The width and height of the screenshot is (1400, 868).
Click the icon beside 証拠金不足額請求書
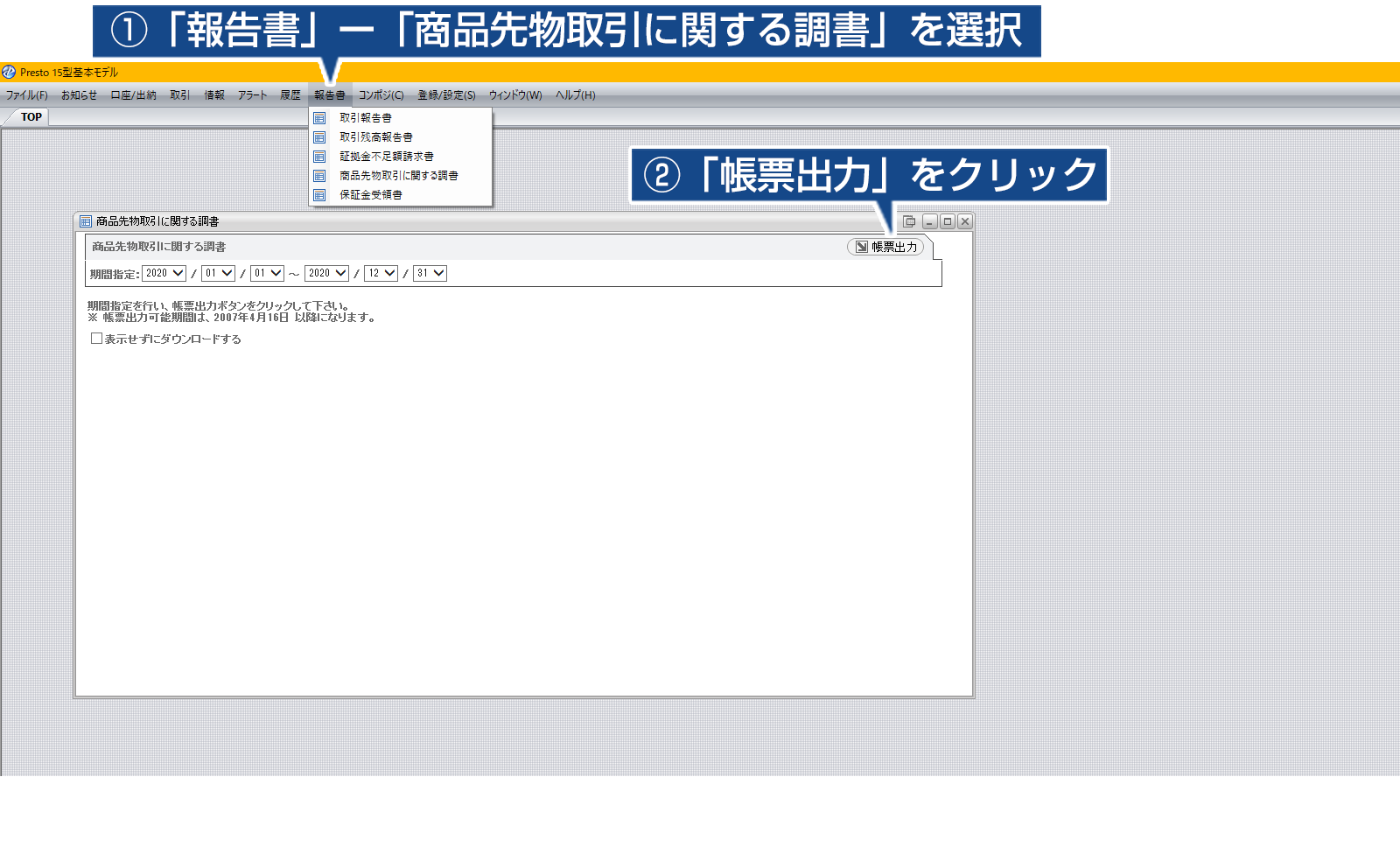[319, 157]
